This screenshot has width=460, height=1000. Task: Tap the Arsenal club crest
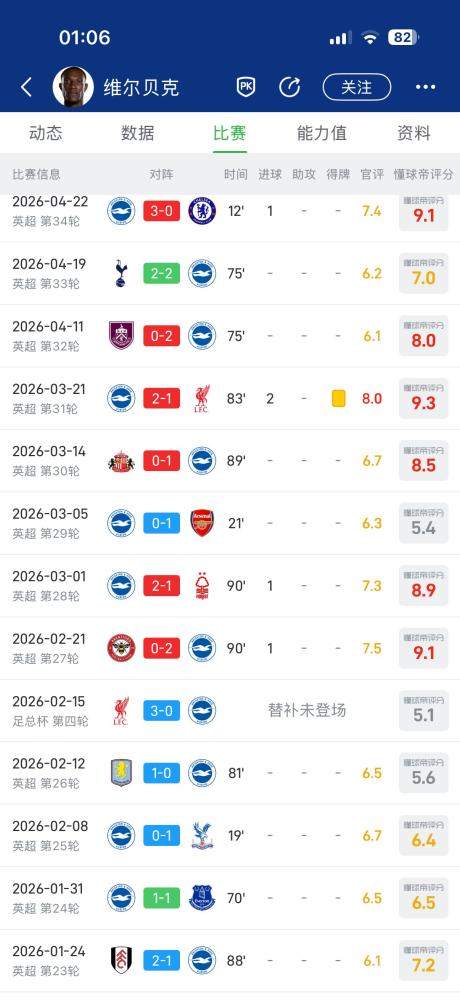(x=202, y=523)
